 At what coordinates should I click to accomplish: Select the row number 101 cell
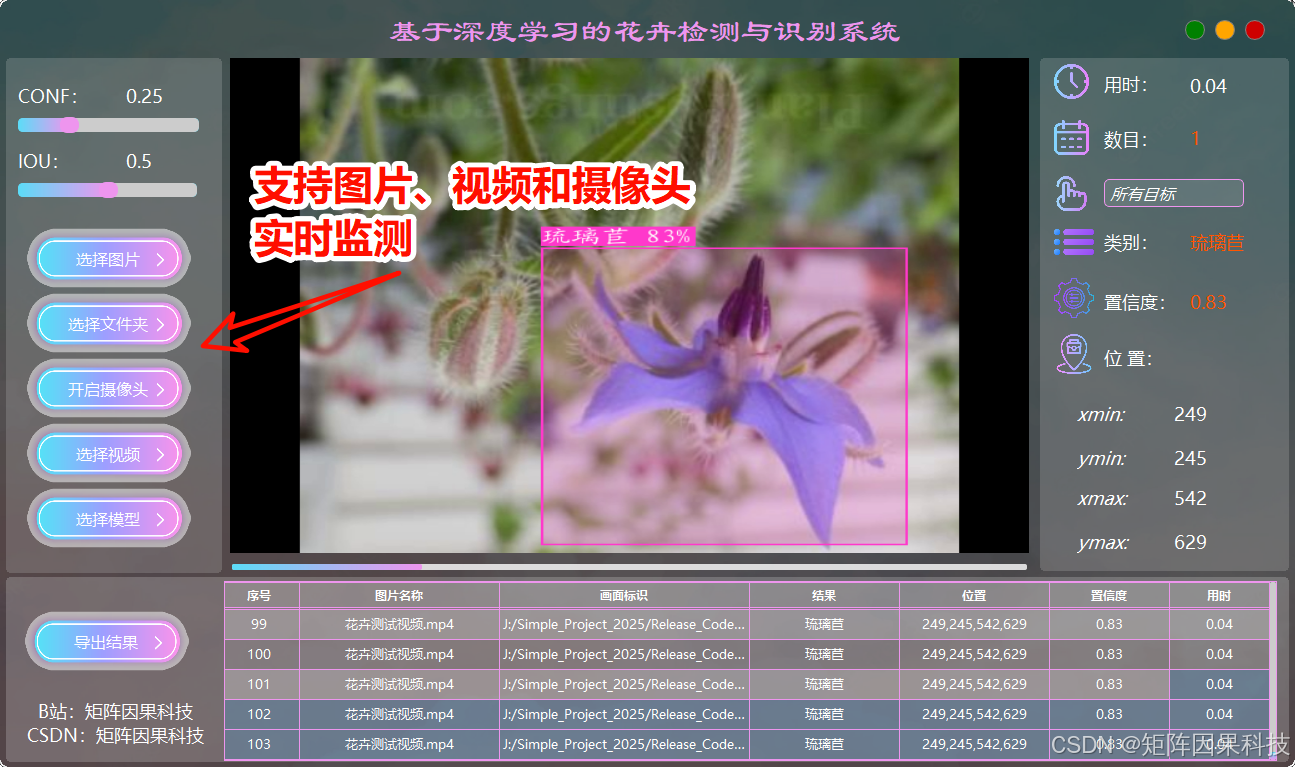pyautogui.click(x=259, y=684)
